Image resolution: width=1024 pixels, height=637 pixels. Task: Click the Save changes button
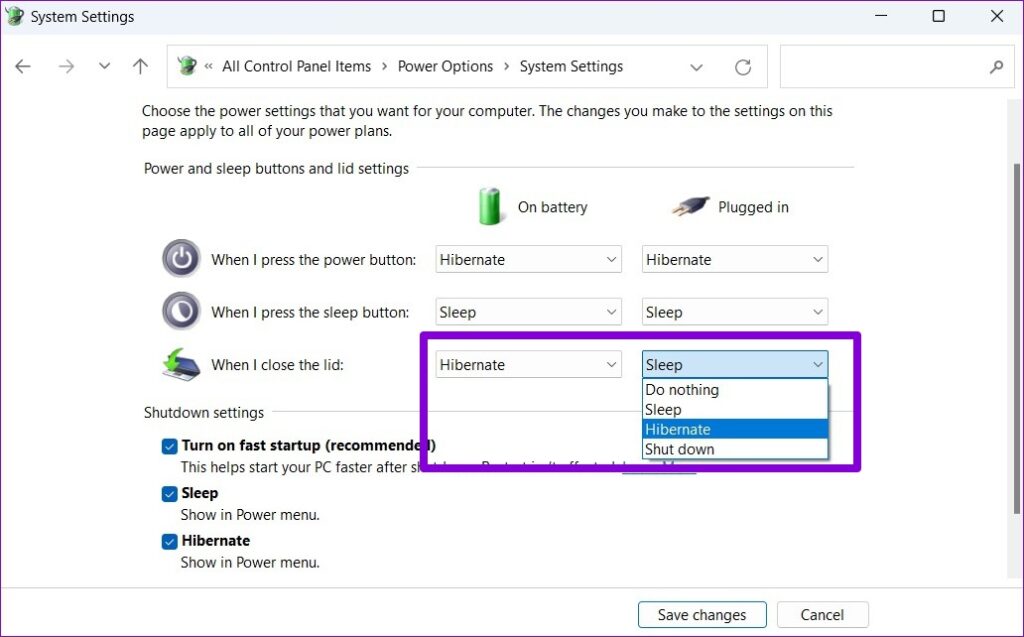(701, 614)
